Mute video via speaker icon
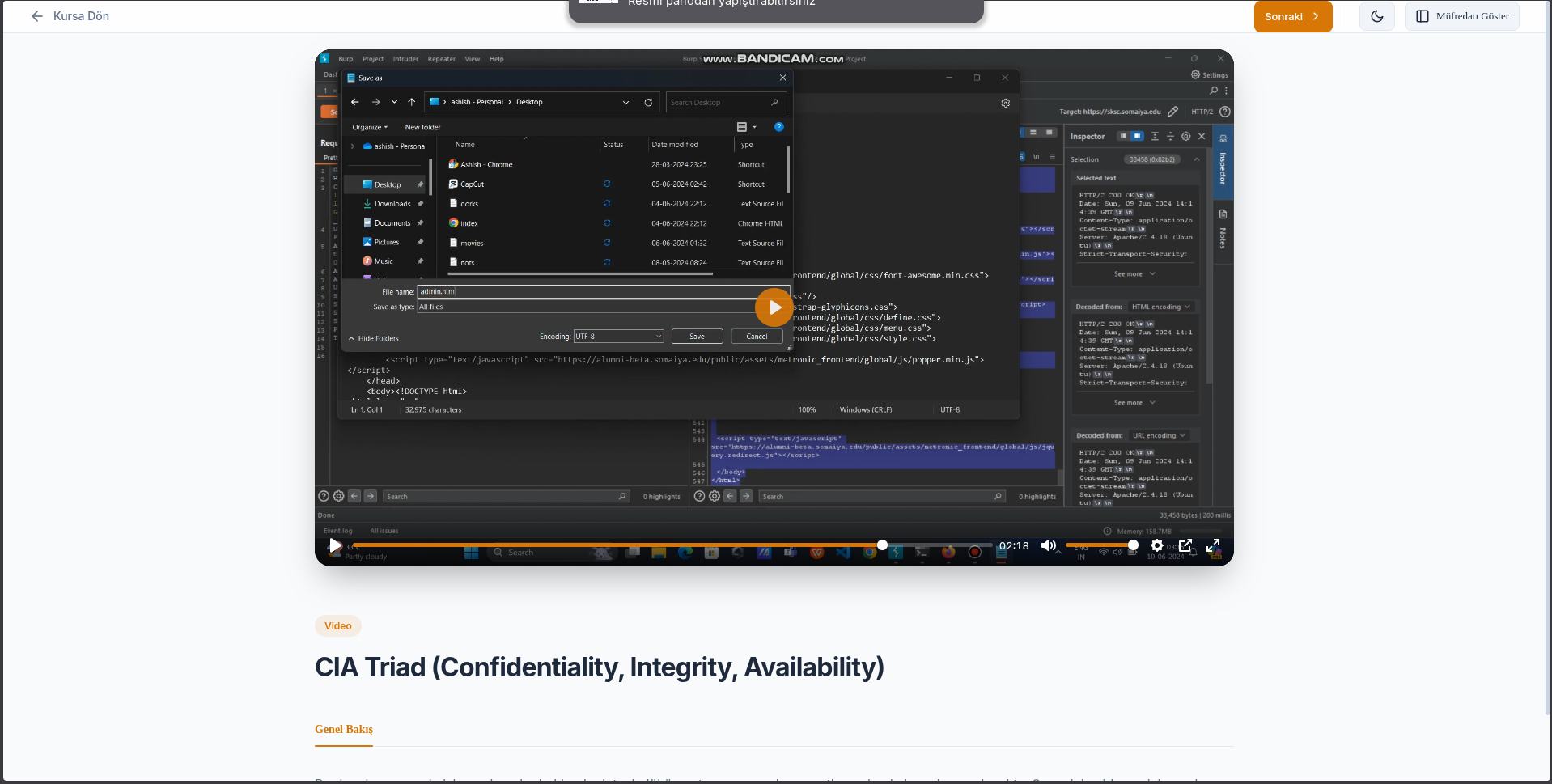 tap(1048, 545)
